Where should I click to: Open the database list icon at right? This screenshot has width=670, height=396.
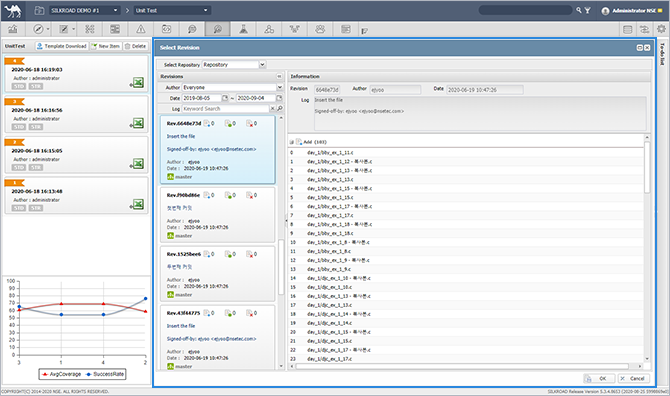[627, 29]
